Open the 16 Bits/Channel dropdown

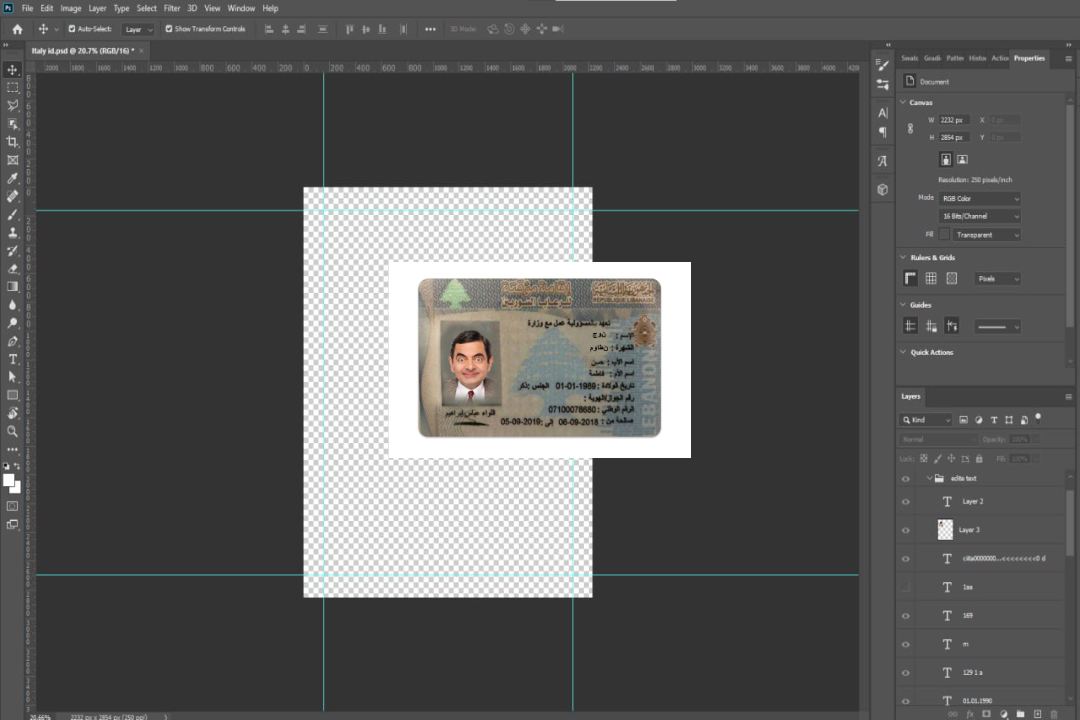click(x=980, y=216)
